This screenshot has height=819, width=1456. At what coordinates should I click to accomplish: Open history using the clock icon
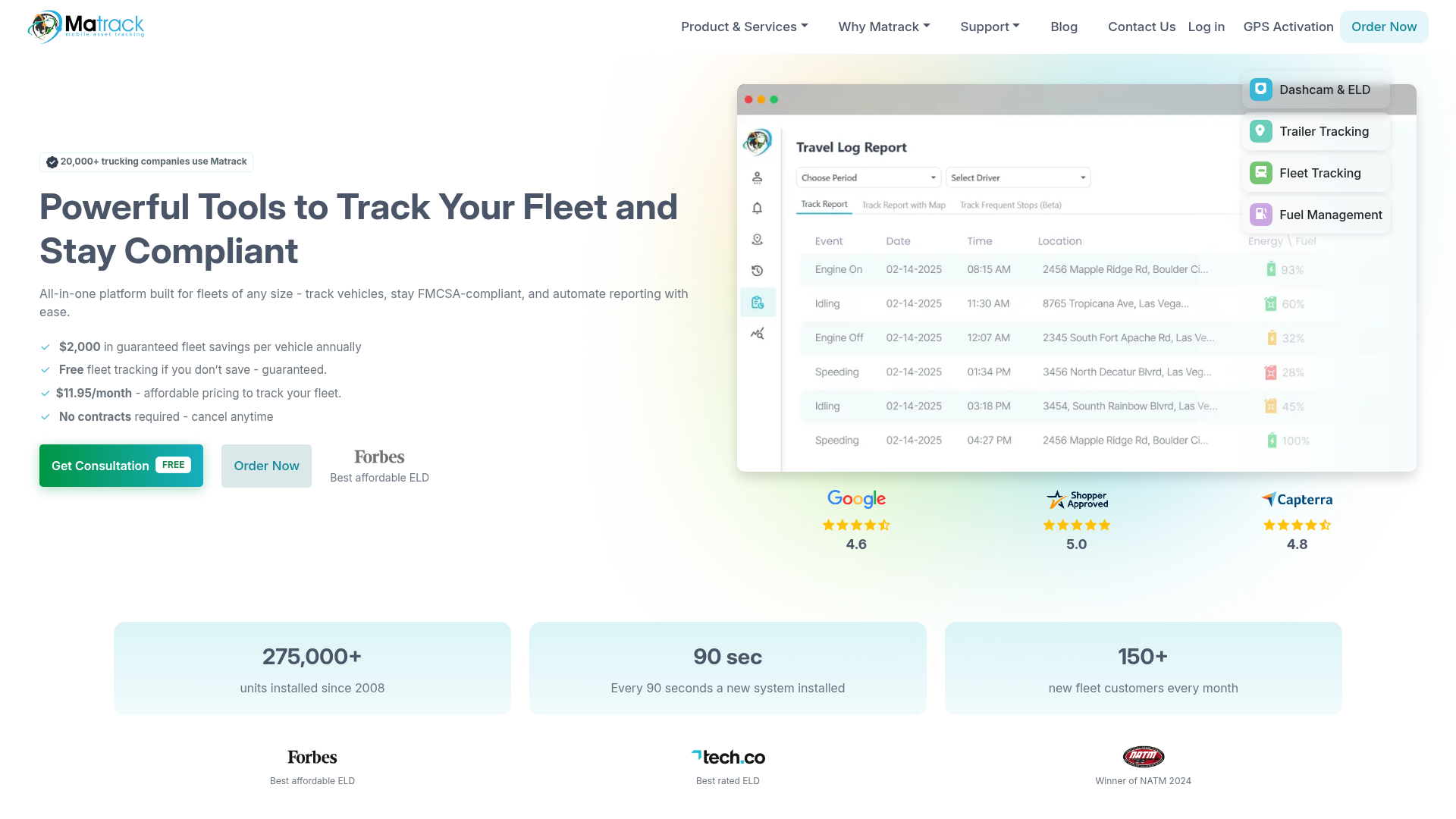tap(757, 271)
